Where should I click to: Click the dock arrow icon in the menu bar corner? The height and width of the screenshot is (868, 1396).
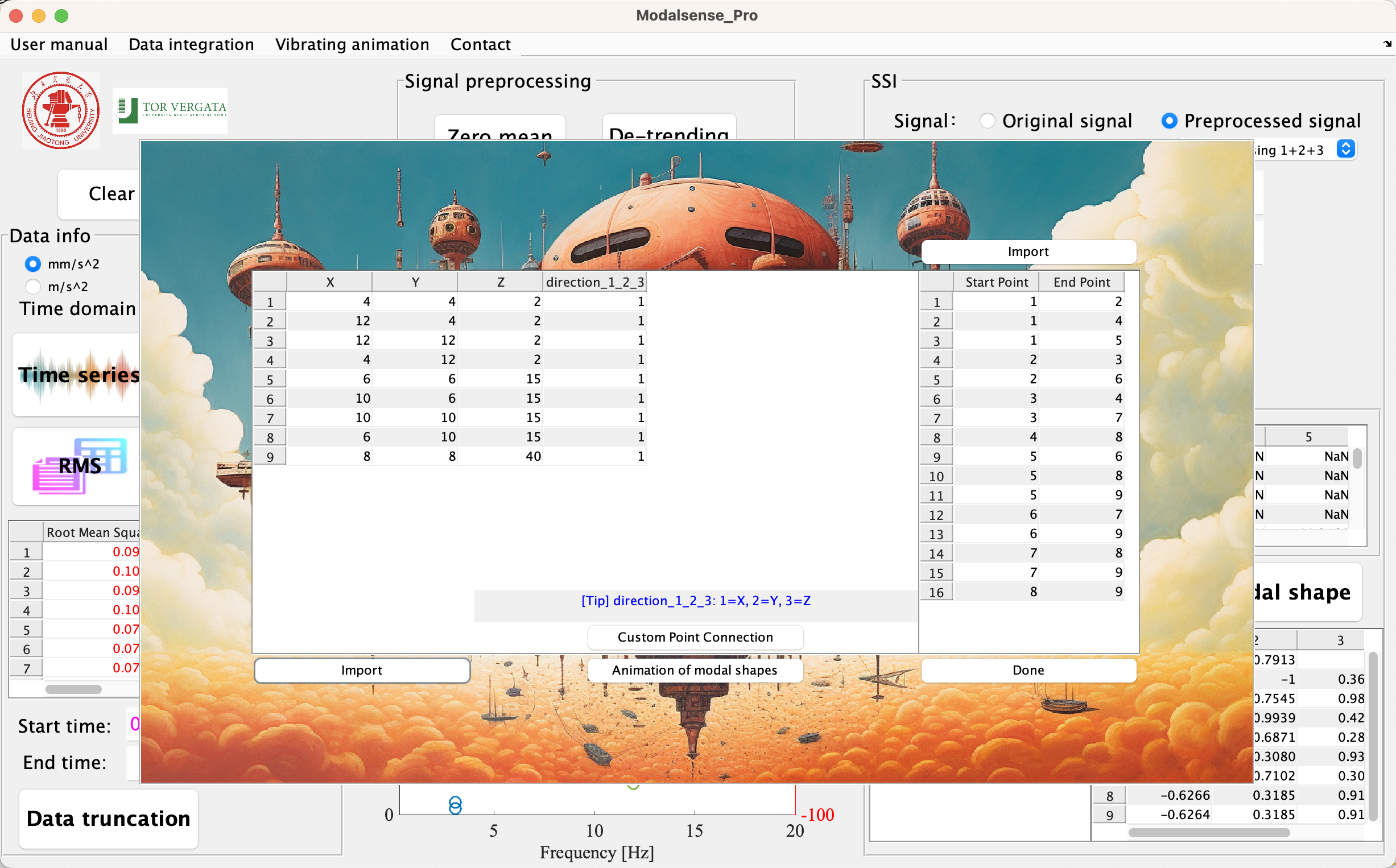point(1387,44)
